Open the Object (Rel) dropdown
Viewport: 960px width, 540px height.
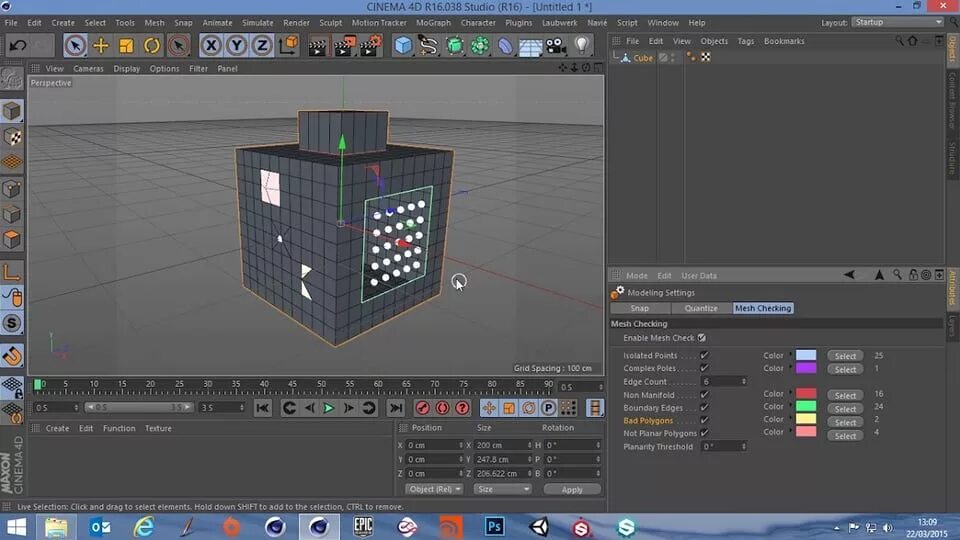tap(434, 489)
